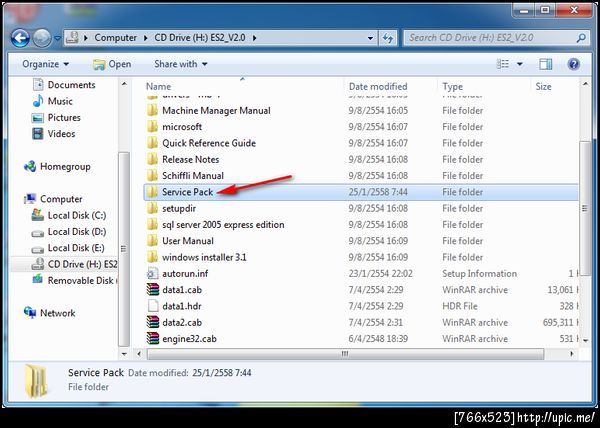
Task: Select the autorun.inf file icon
Action: pos(152,273)
